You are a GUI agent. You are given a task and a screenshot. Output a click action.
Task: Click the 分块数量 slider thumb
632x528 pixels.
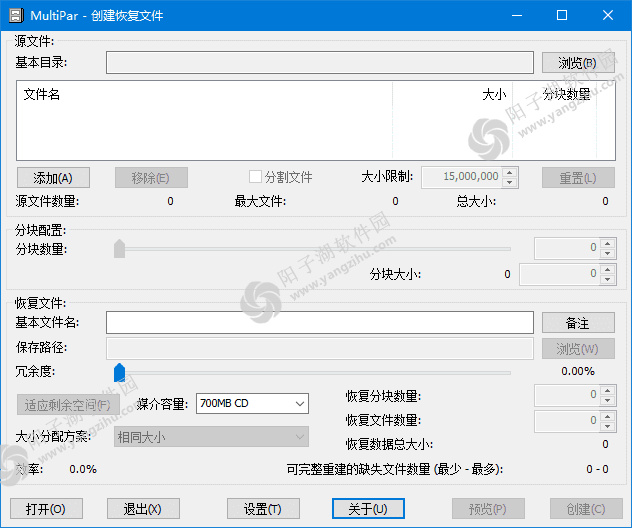[119, 248]
